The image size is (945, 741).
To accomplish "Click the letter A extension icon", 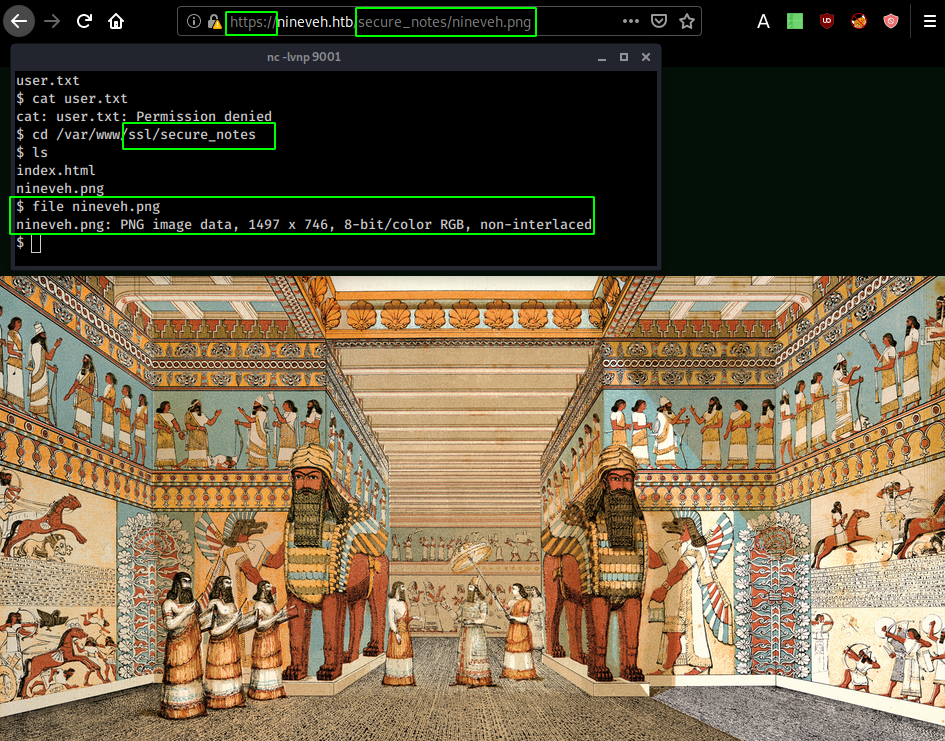I will (x=763, y=22).
